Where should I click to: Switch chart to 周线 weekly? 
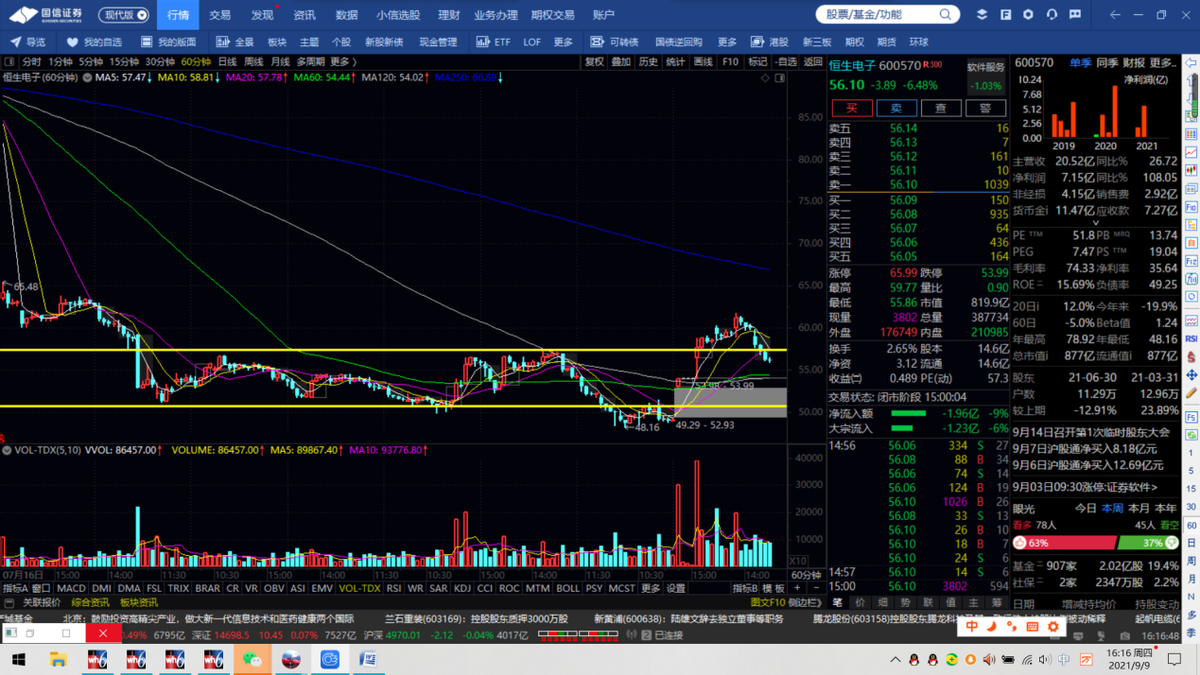[254, 62]
